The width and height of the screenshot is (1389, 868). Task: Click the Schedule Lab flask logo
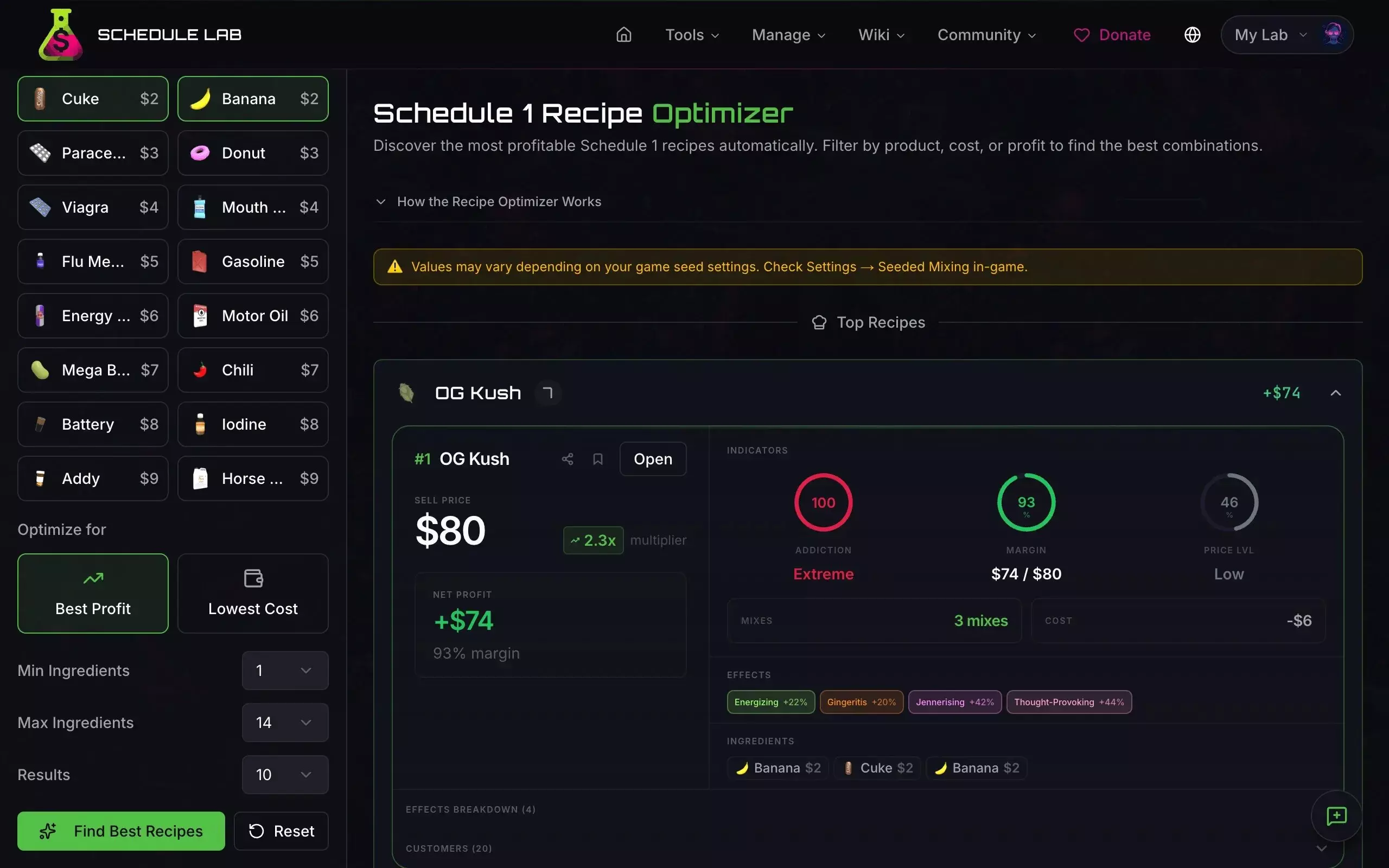tap(60, 35)
